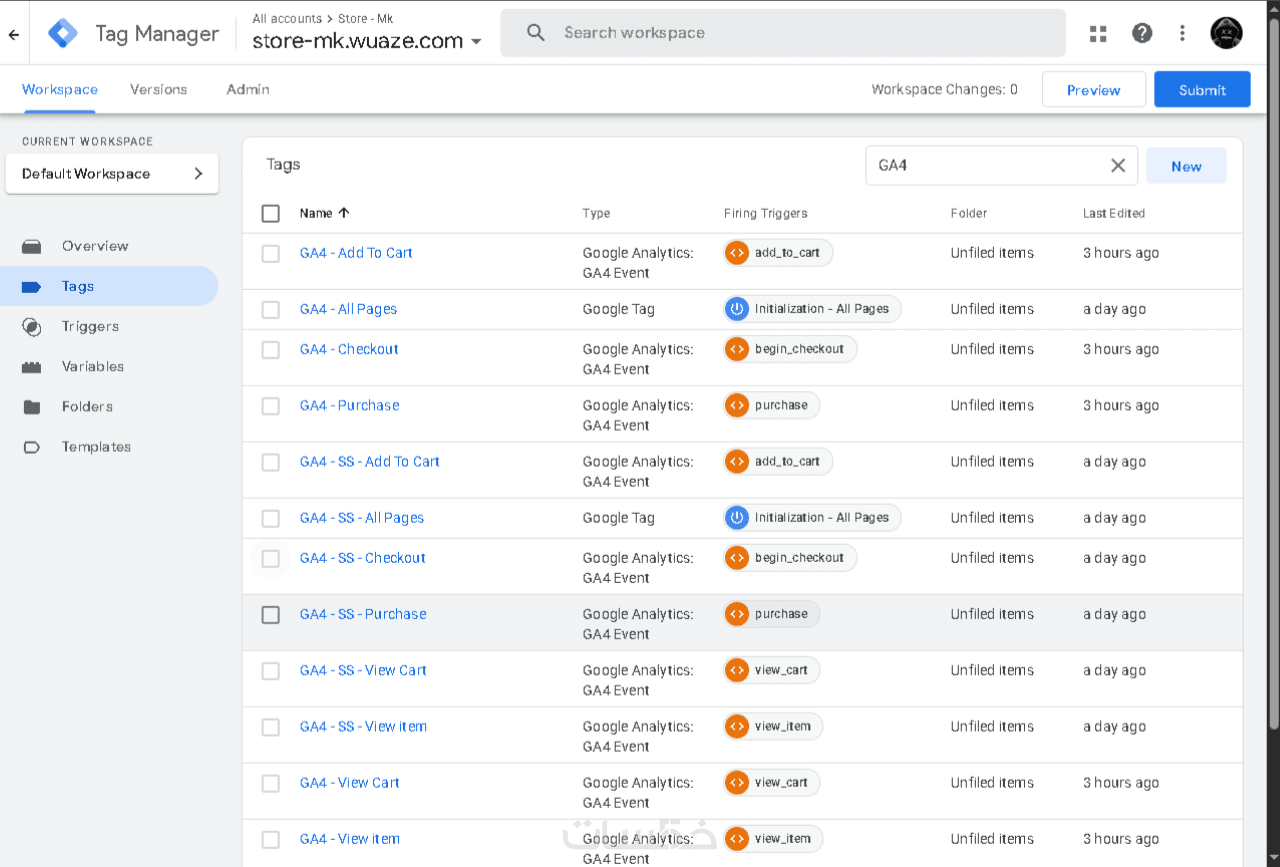Click begin_checkout trigger chip for GA4 - SS - Checkout
The width and height of the screenshot is (1280, 867).
[x=790, y=558]
